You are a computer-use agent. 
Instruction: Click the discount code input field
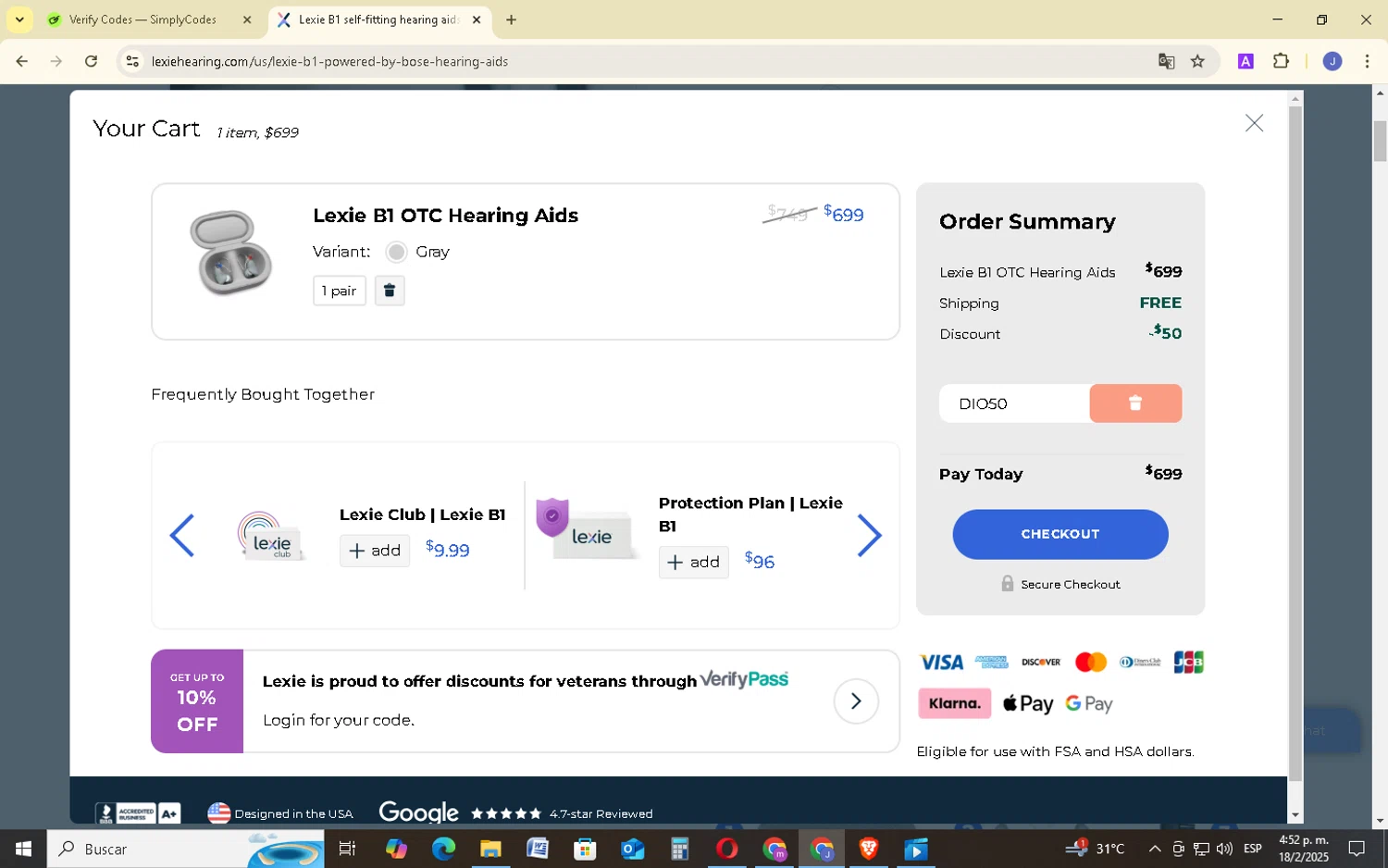(1015, 403)
